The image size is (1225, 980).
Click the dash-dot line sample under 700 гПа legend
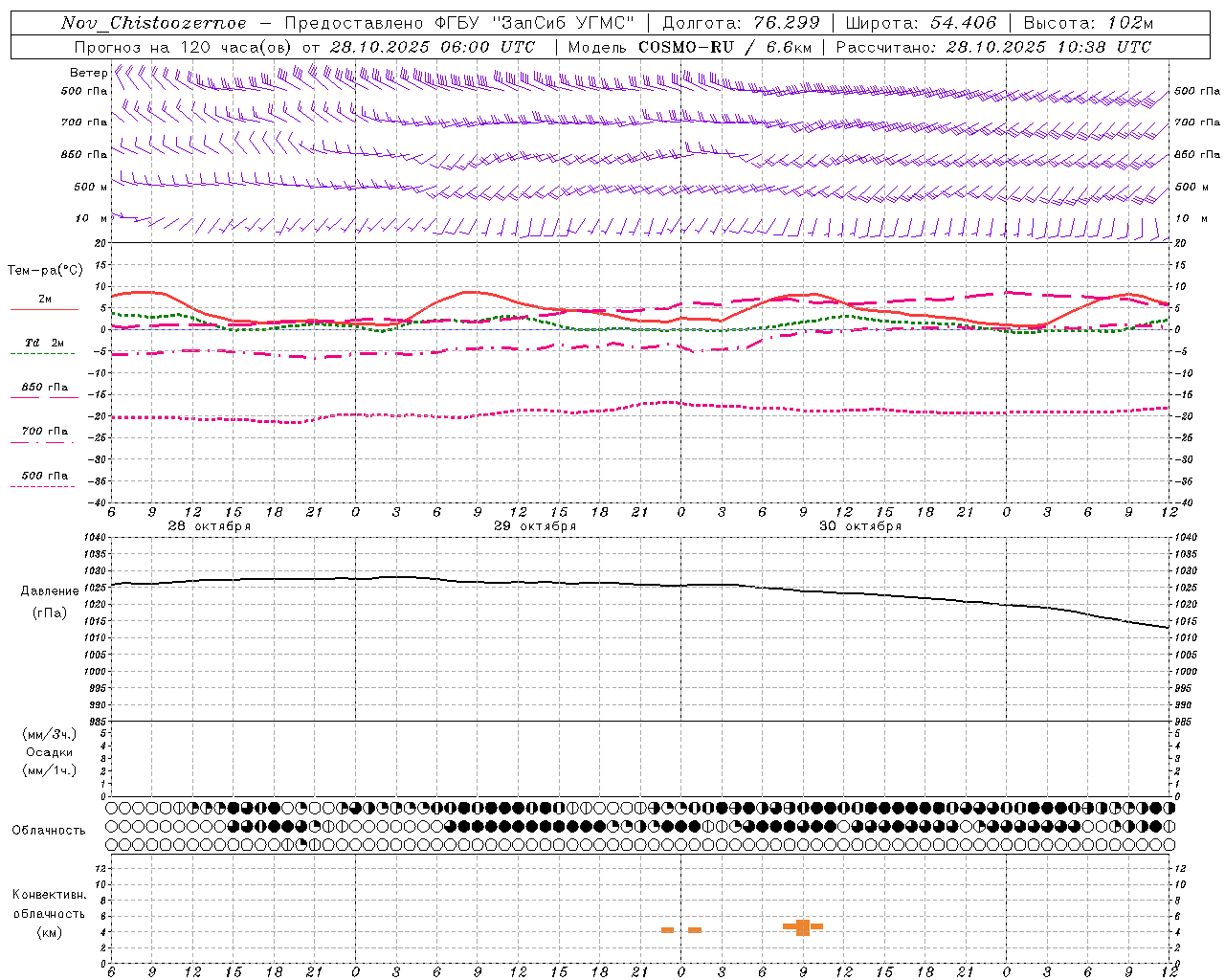42,442
